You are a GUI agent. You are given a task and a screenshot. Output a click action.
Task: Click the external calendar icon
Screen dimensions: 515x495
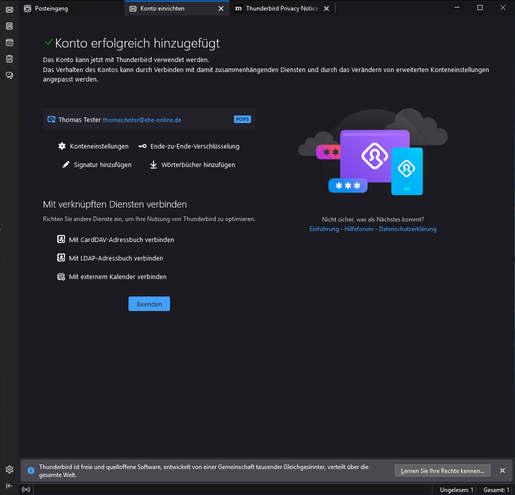[61, 276]
